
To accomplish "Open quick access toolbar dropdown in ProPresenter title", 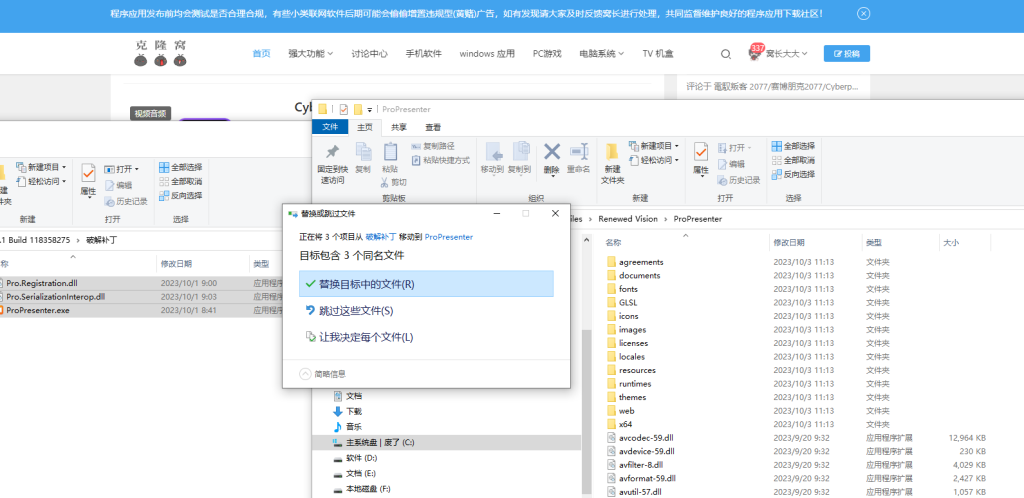I will (x=370, y=110).
